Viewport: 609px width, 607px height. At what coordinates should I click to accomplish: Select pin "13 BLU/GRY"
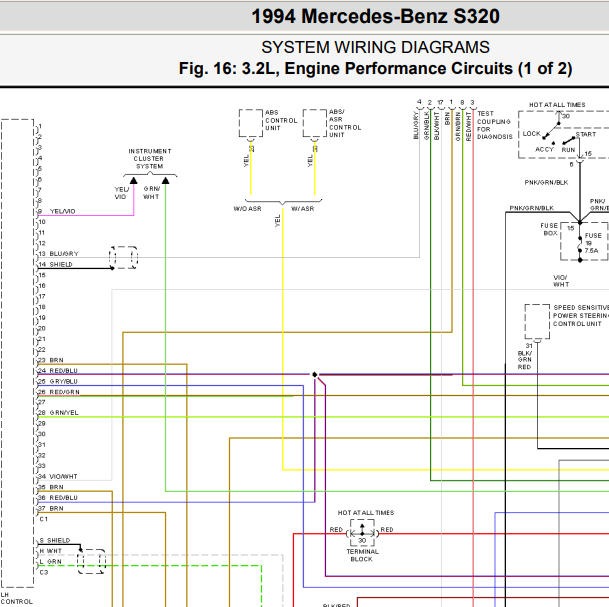pos(58,254)
